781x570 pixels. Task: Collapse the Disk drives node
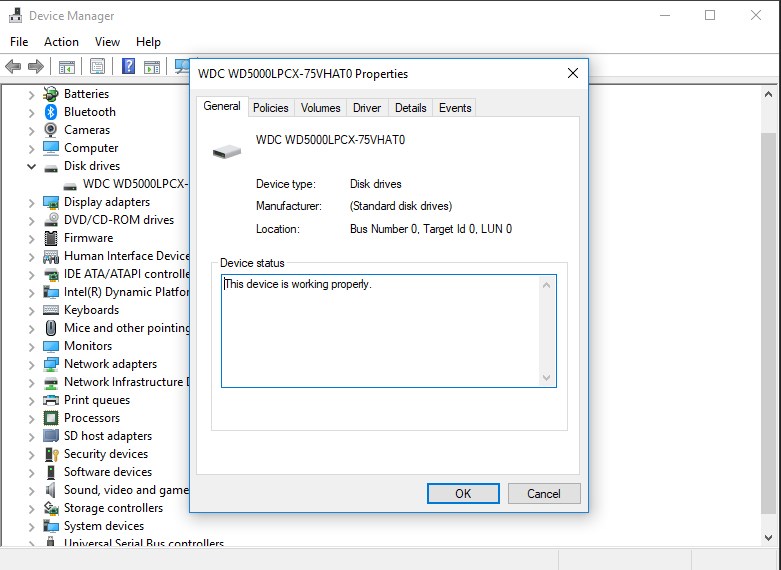click(31, 166)
